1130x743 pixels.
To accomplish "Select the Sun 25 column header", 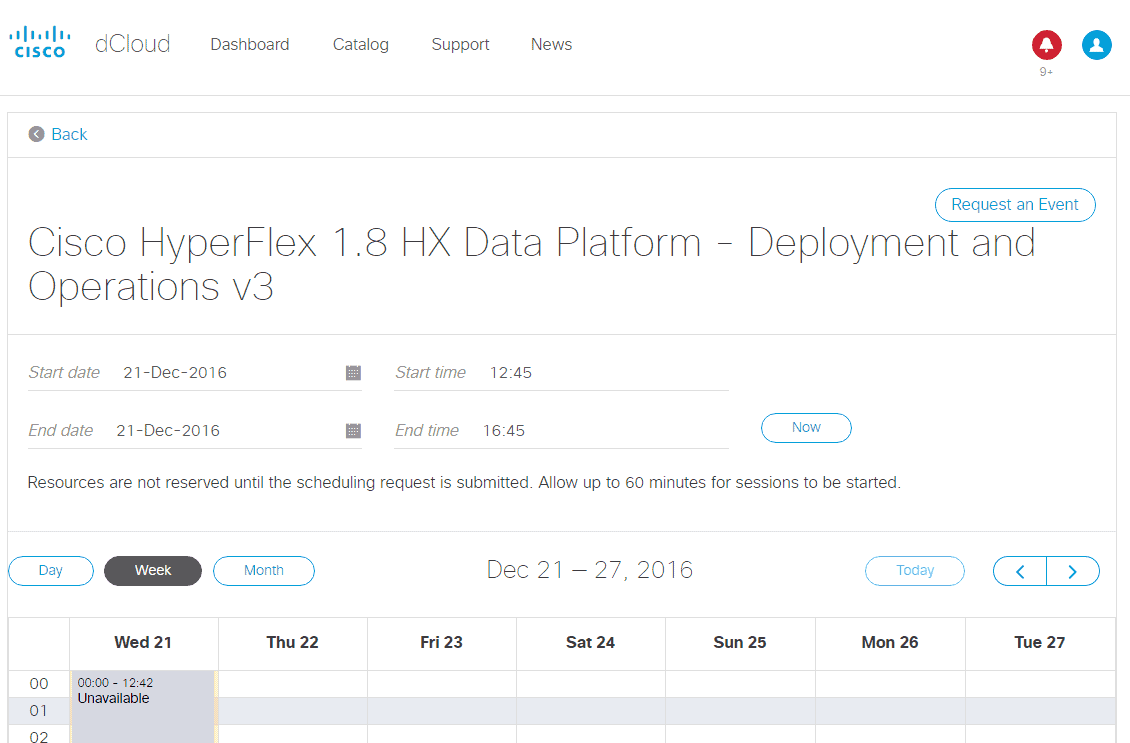I will (x=740, y=643).
